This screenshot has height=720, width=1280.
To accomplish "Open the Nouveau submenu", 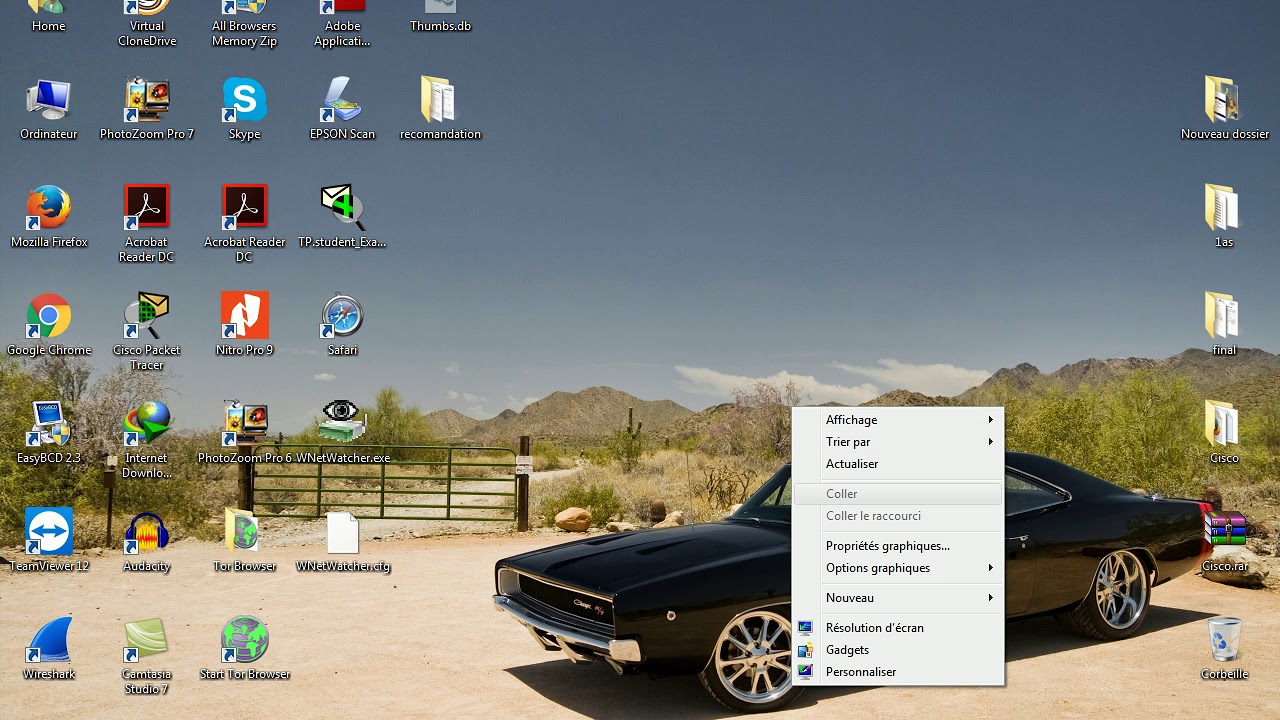I will (x=898, y=598).
